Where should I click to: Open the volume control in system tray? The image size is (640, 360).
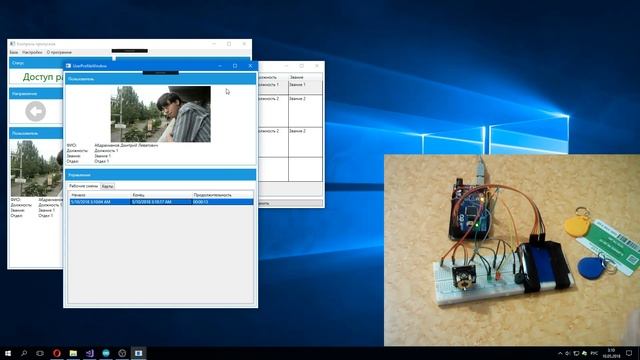568,353
